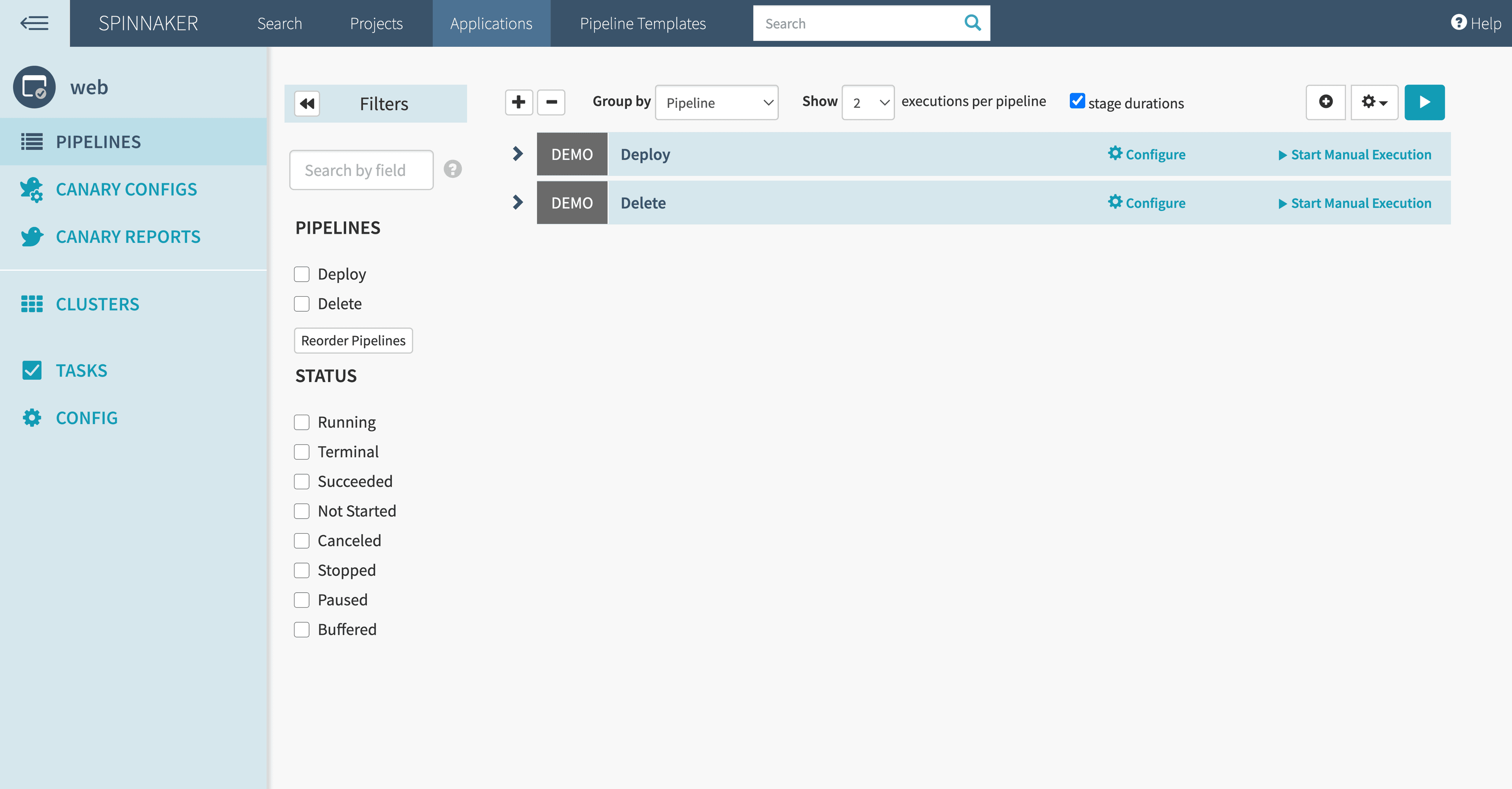Click the create pipeline circle-plus icon
This screenshot has width=1512, height=789.
tap(1325, 102)
